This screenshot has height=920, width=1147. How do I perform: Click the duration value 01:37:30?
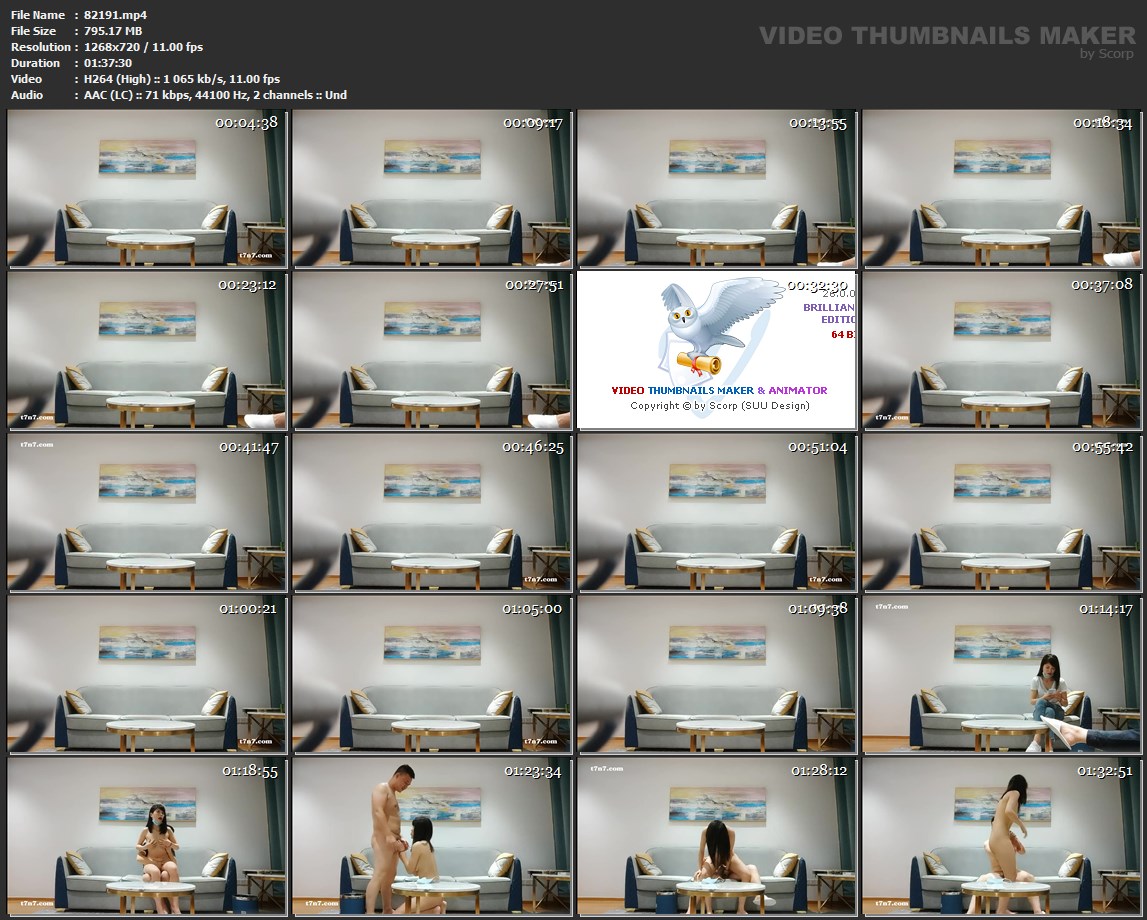click(108, 63)
